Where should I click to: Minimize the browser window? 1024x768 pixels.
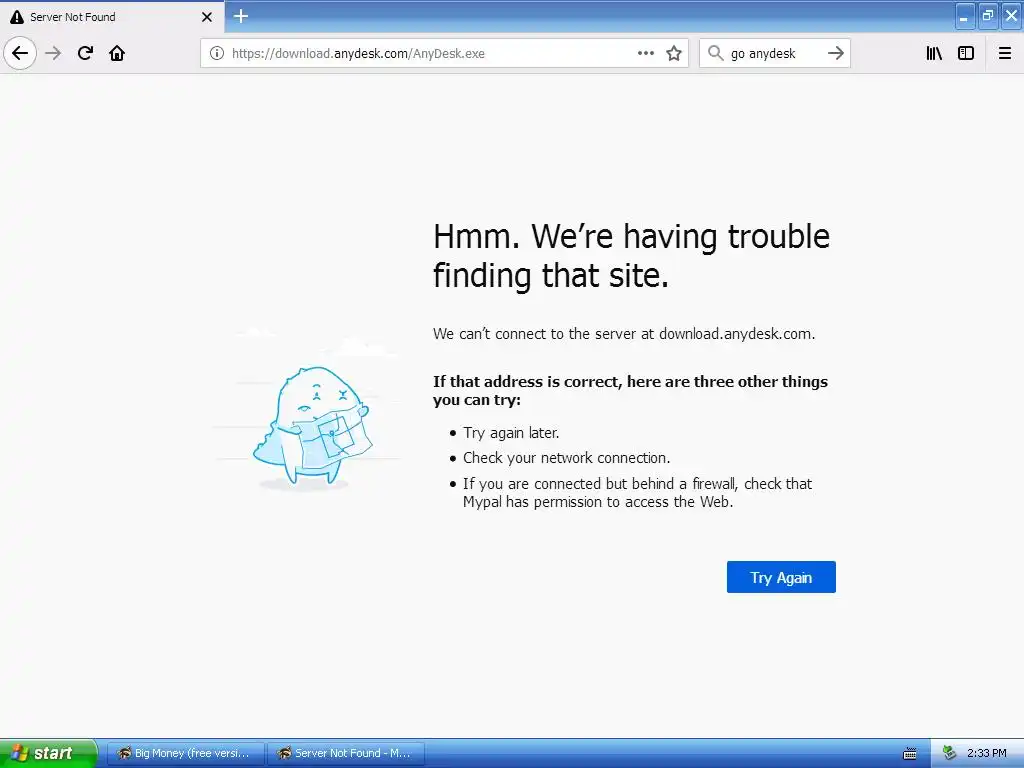[x=964, y=16]
